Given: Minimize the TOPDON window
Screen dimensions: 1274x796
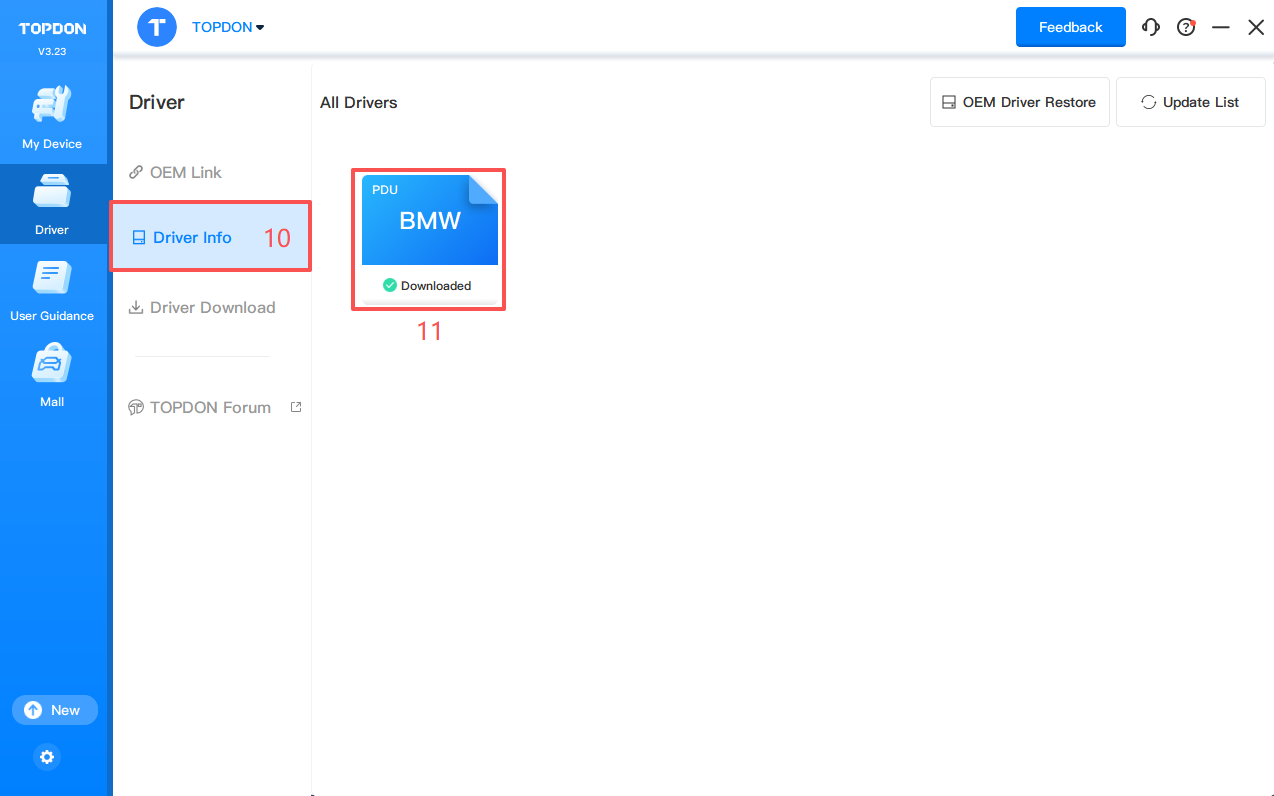Looking at the screenshot, I should click(1221, 28).
